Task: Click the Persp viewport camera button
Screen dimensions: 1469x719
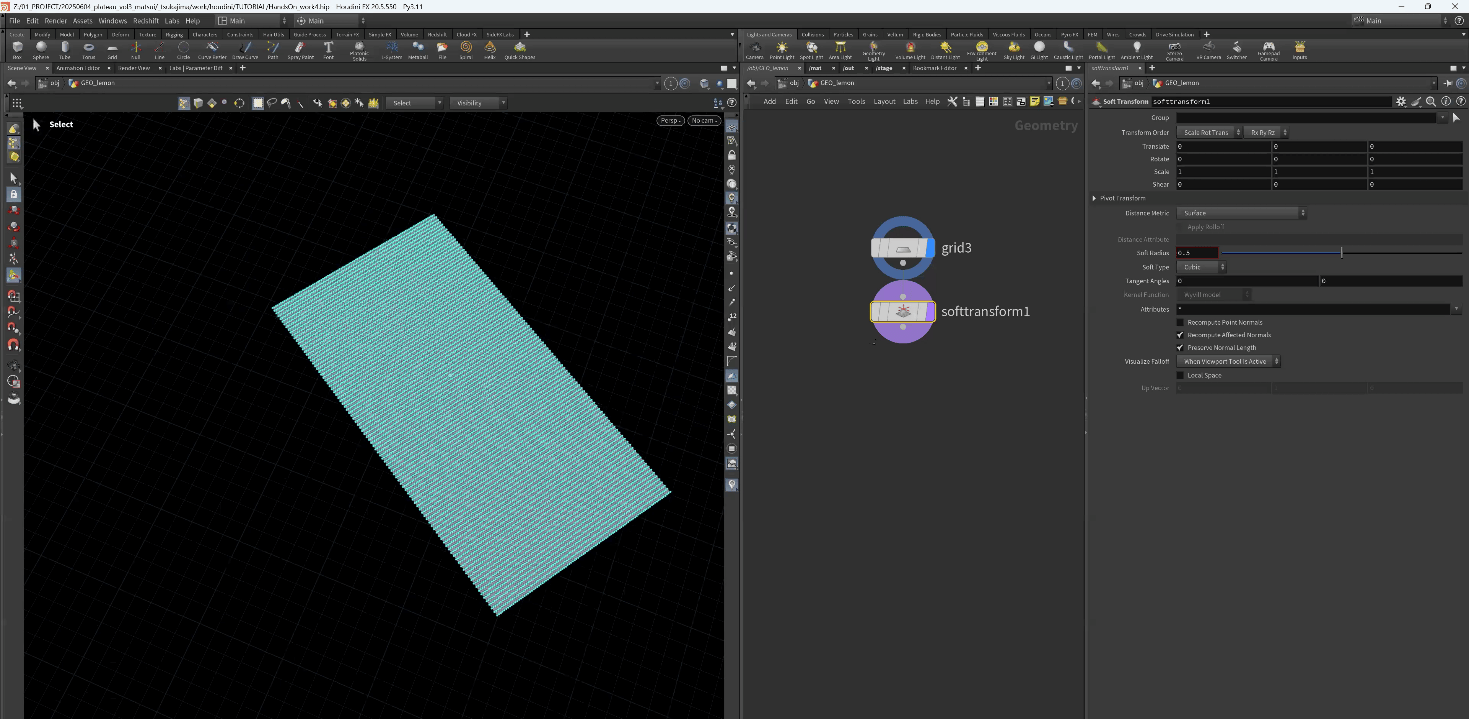Action: (669, 121)
